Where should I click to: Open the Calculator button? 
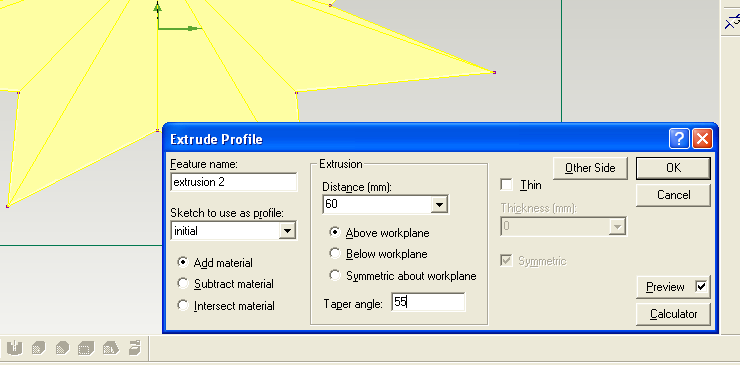click(673, 314)
